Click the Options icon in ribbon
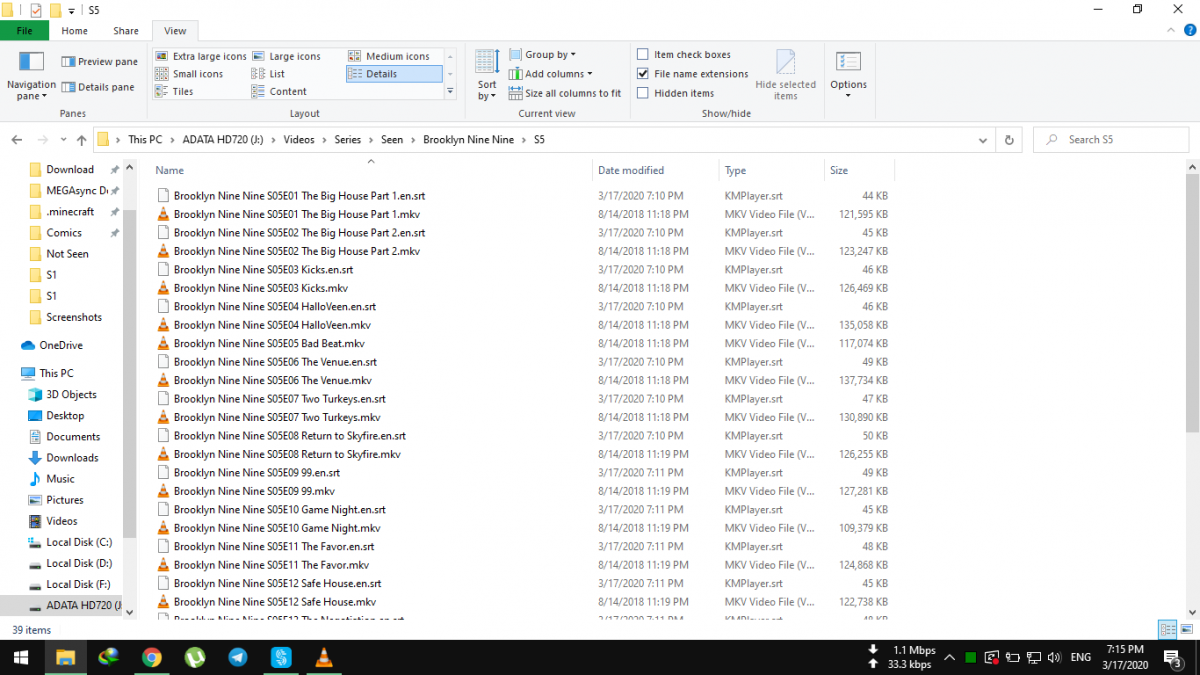This screenshot has width=1200, height=675. pos(848,65)
